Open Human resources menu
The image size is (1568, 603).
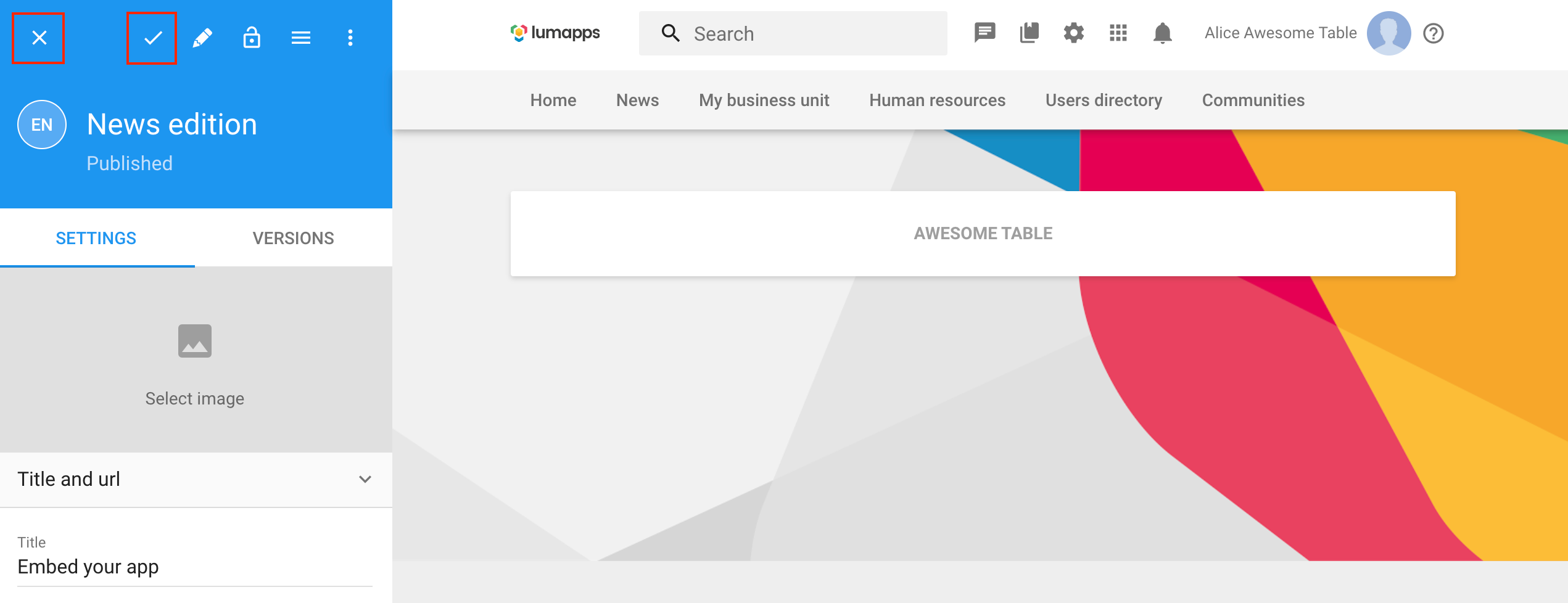click(x=937, y=100)
